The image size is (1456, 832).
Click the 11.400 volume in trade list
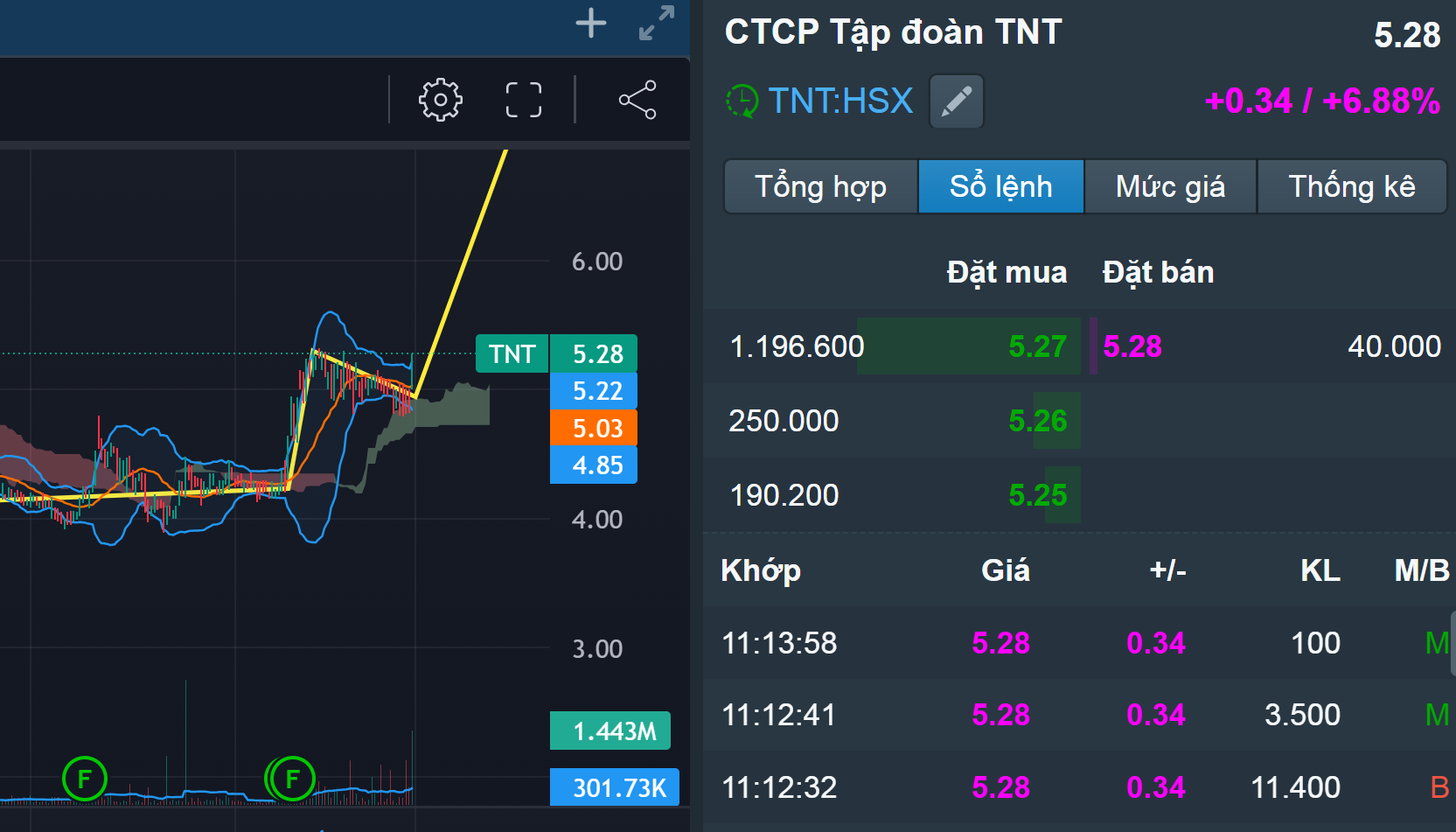[x=1295, y=787]
